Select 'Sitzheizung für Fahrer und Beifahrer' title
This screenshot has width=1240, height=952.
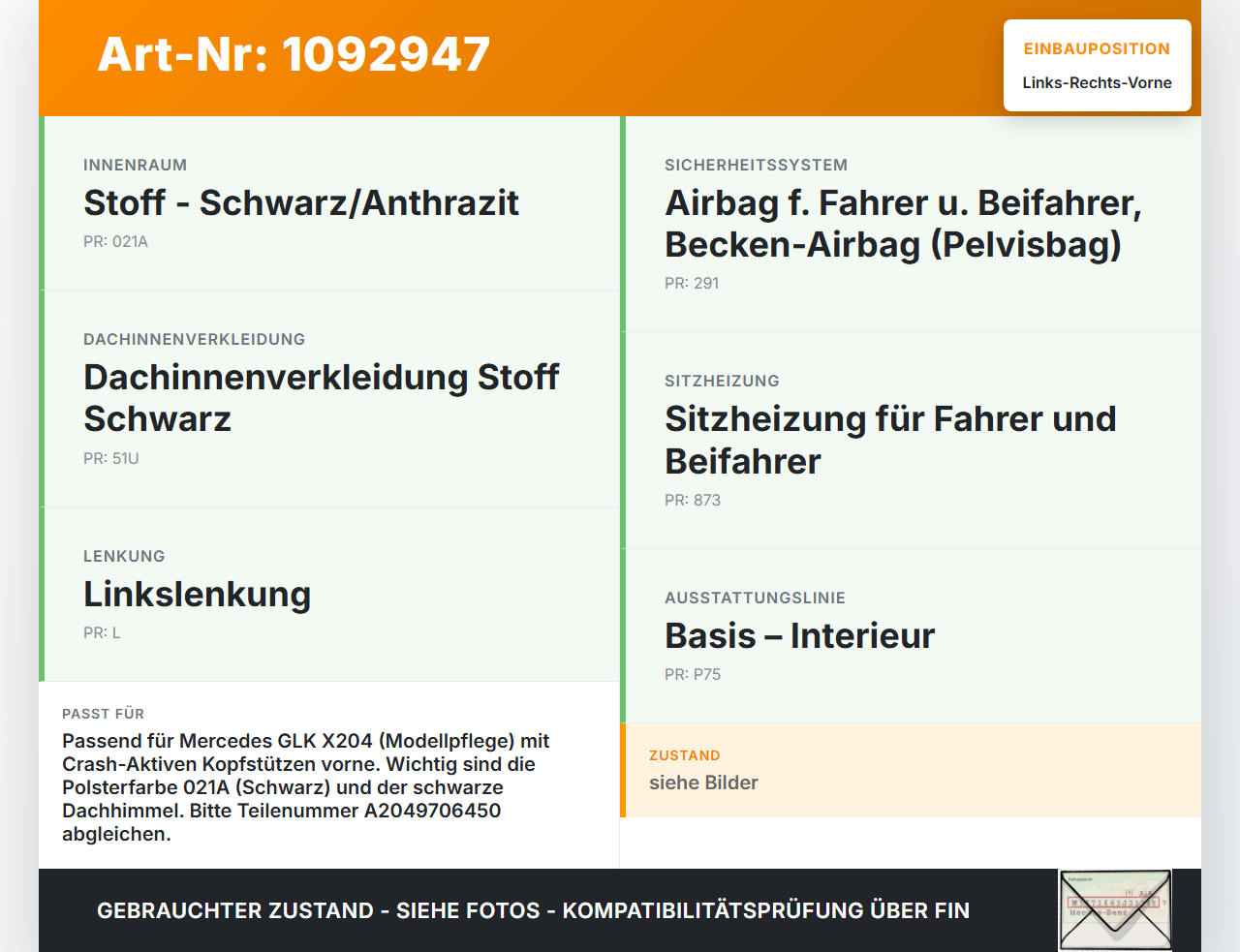[x=890, y=441]
